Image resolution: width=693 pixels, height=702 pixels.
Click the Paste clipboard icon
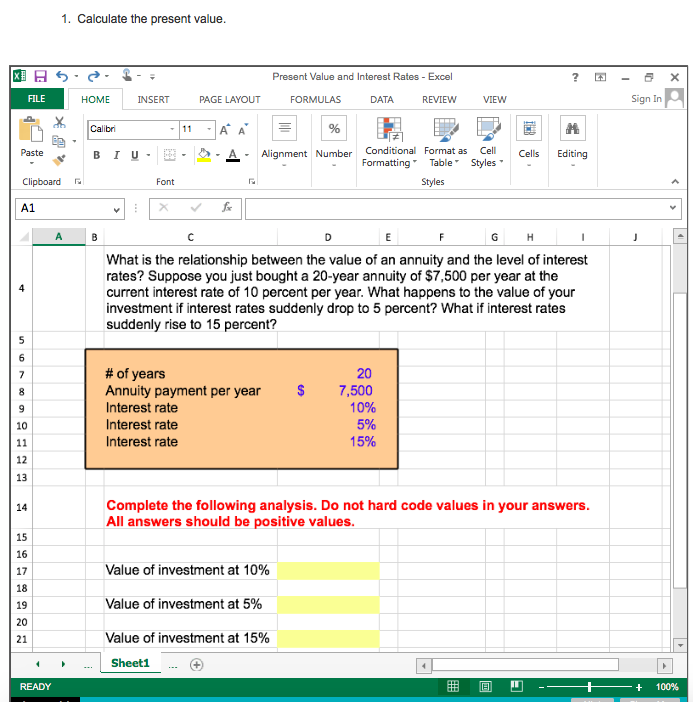(x=30, y=129)
